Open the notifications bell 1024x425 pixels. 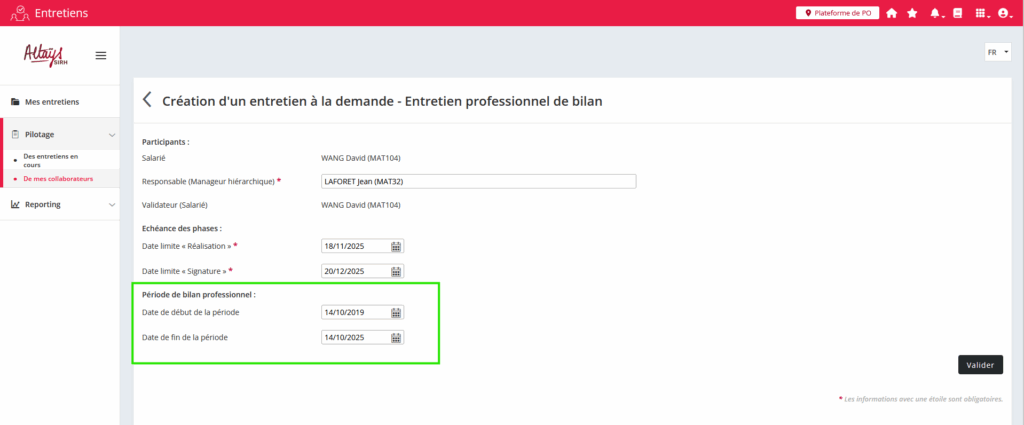[x=936, y=13]
